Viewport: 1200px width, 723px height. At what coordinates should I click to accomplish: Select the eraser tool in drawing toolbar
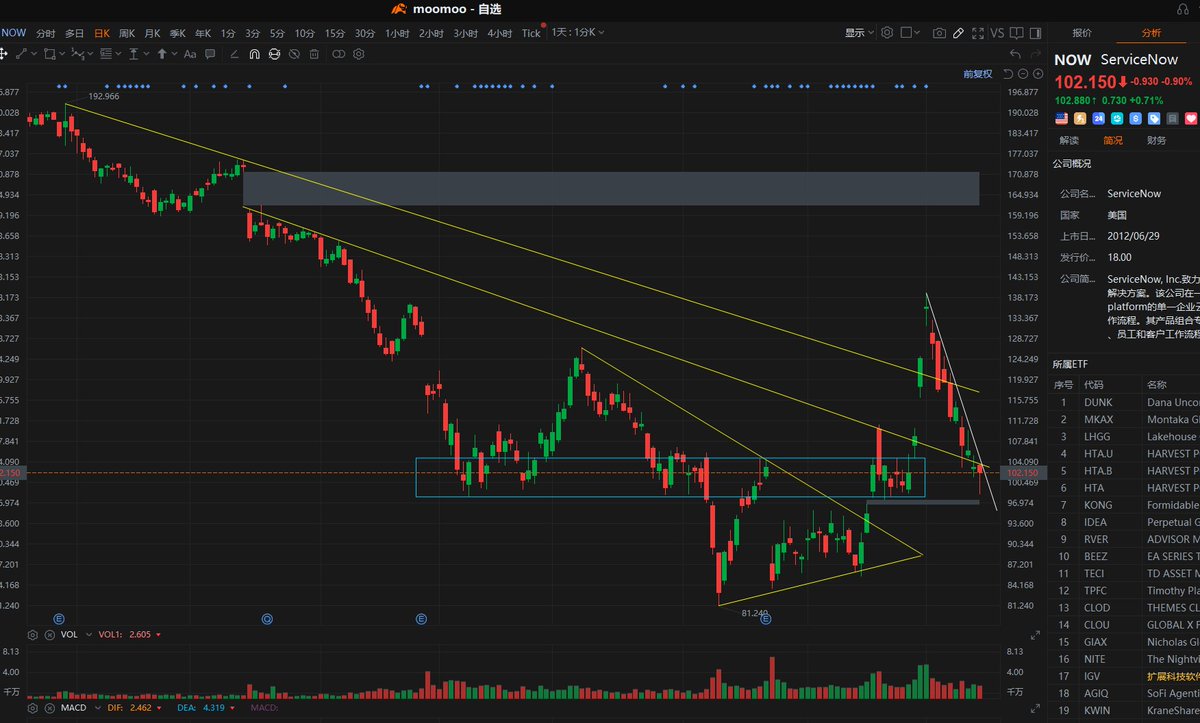click(x=234, y=52)
